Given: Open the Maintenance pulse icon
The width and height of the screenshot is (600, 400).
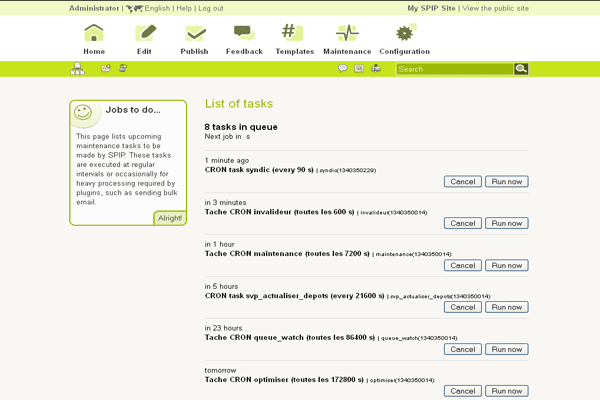Looking at the screenshot, I should coord(347,34).
